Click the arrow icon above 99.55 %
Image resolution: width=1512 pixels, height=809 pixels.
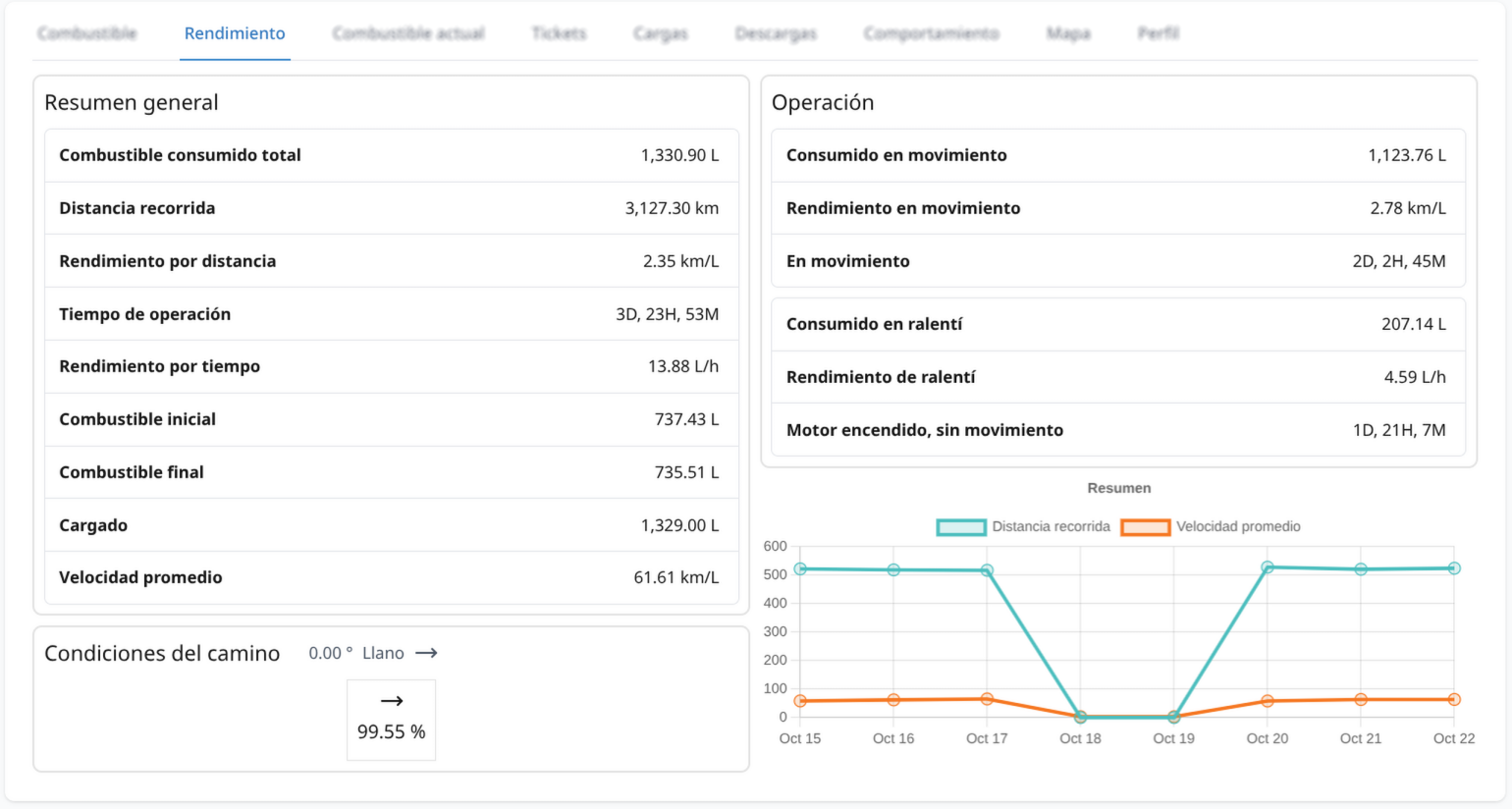point(392,701)
